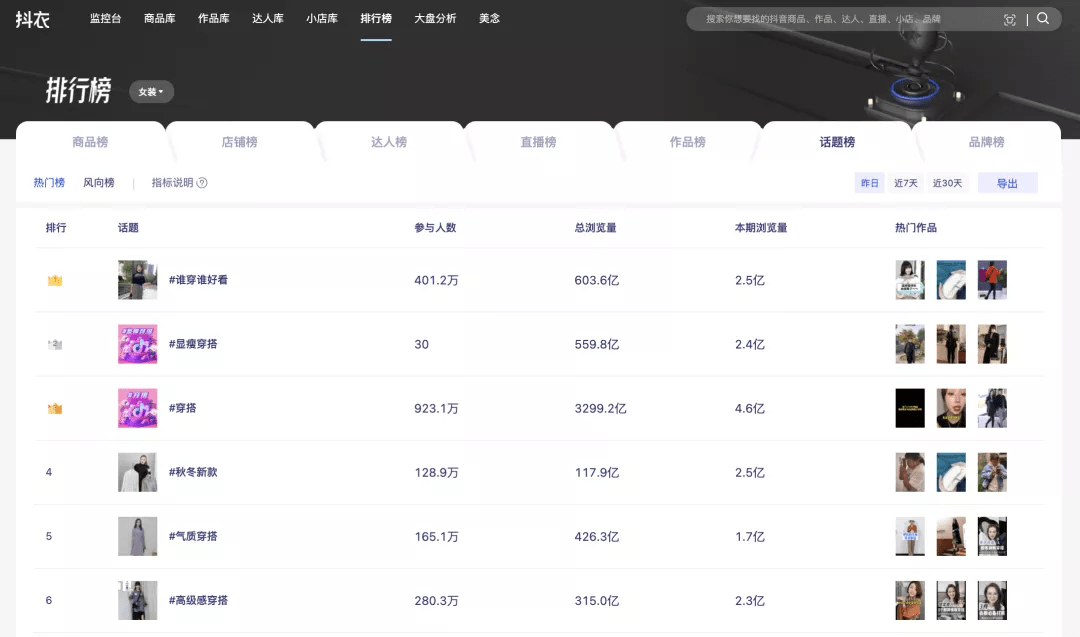Switch to the 直播榜 tab
Screen dimensions: 1080x637
(538, 142)
